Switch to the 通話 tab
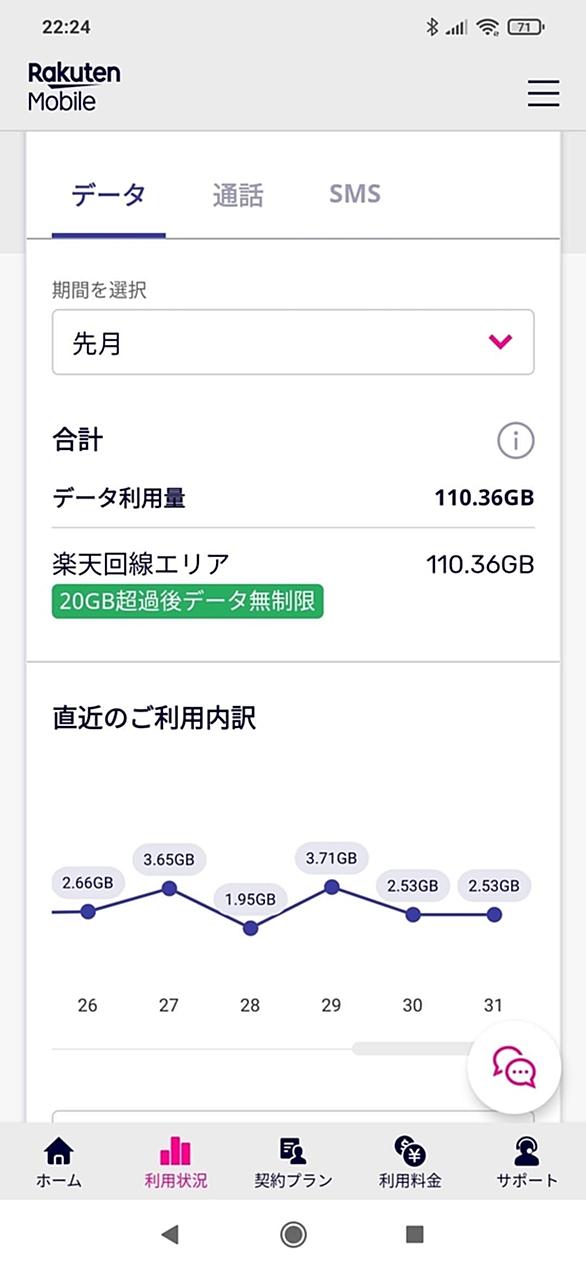The image size is (586, 1269). point(238,195)
